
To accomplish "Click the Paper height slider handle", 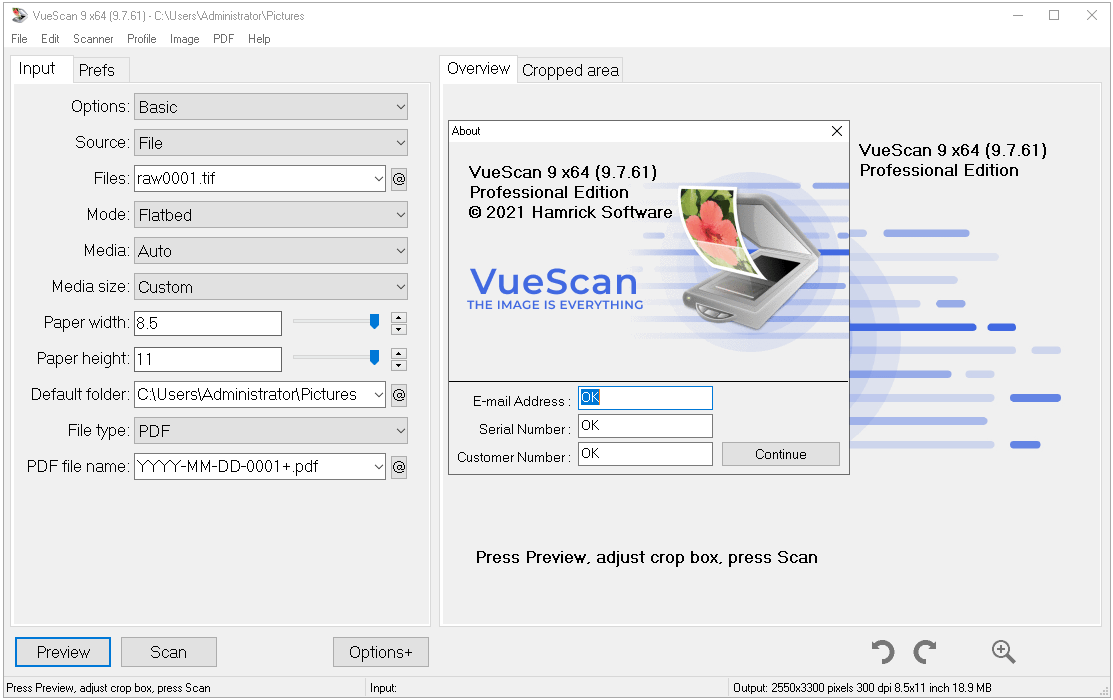I will 374,358.
